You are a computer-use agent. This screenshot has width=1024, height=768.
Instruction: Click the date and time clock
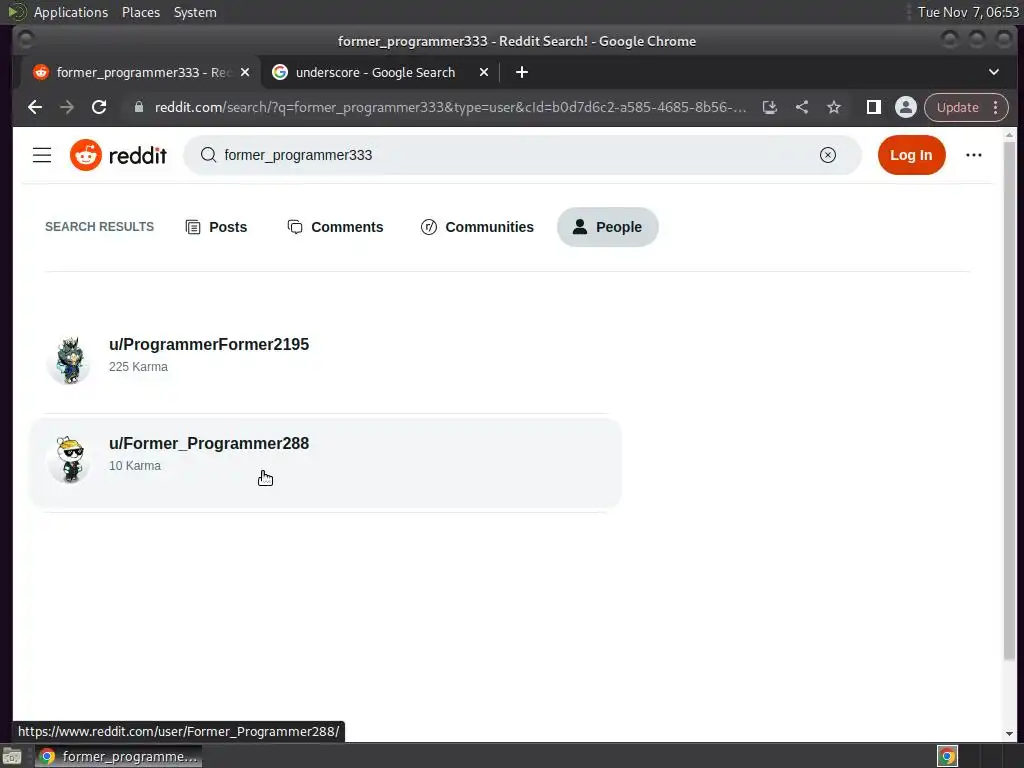coord(968,12)
